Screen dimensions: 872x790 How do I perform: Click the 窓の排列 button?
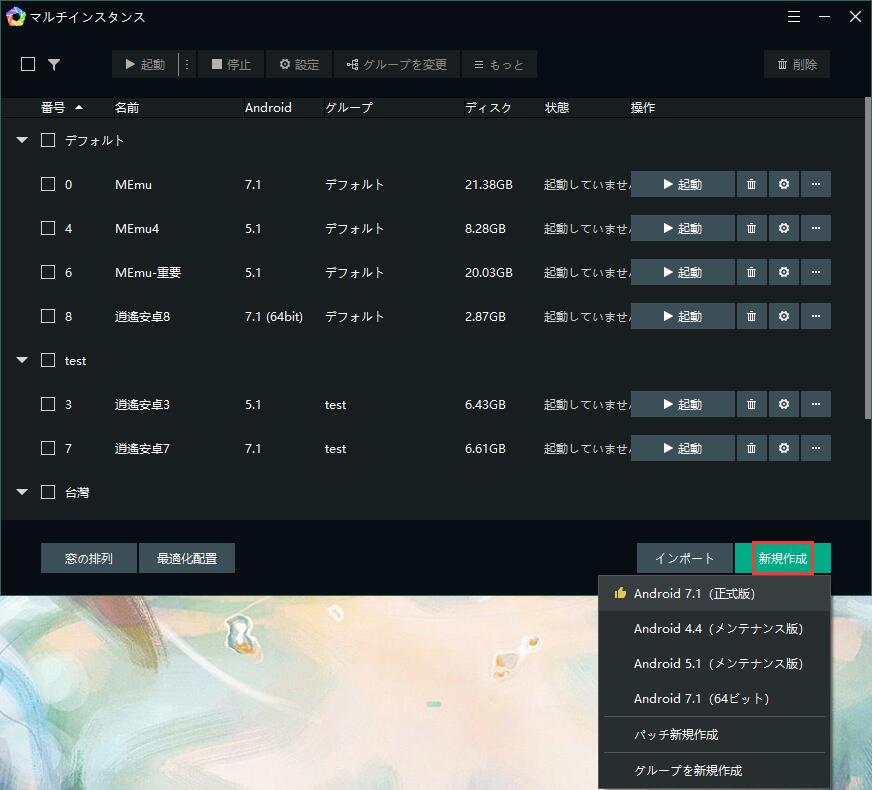coord(88,558)
